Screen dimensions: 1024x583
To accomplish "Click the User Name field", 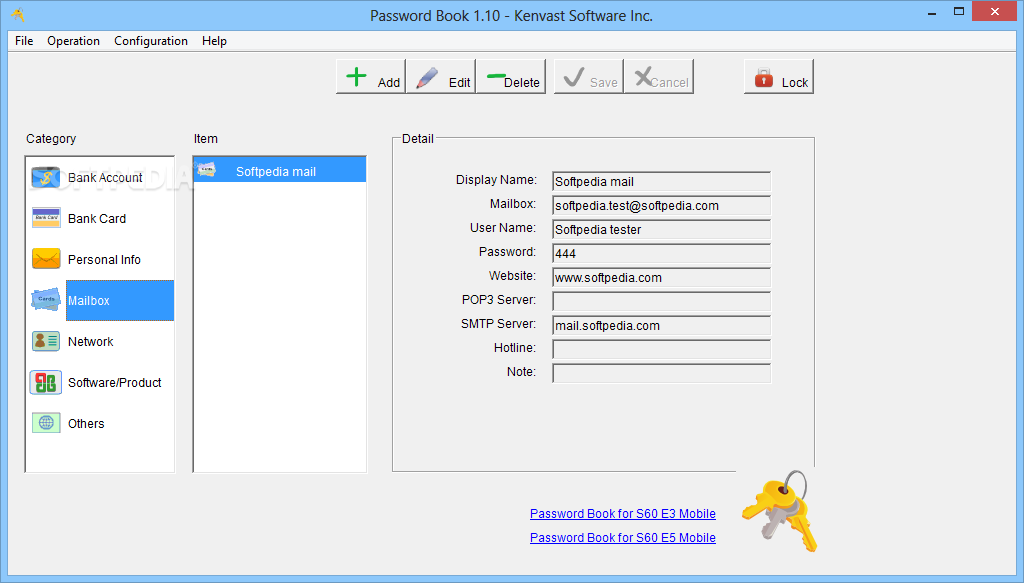I will click(x=661, y=230).
